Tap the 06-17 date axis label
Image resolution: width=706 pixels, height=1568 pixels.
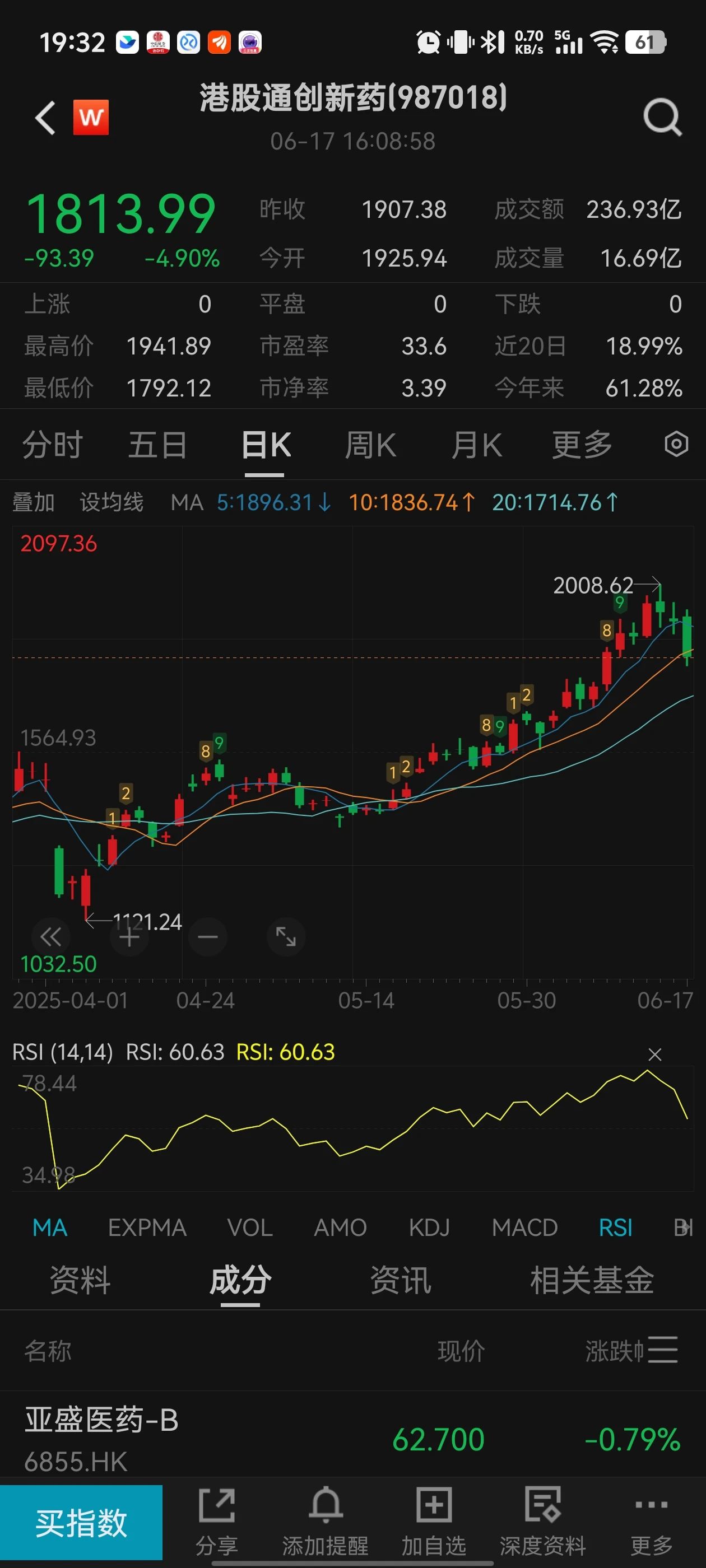point(665,1000)
